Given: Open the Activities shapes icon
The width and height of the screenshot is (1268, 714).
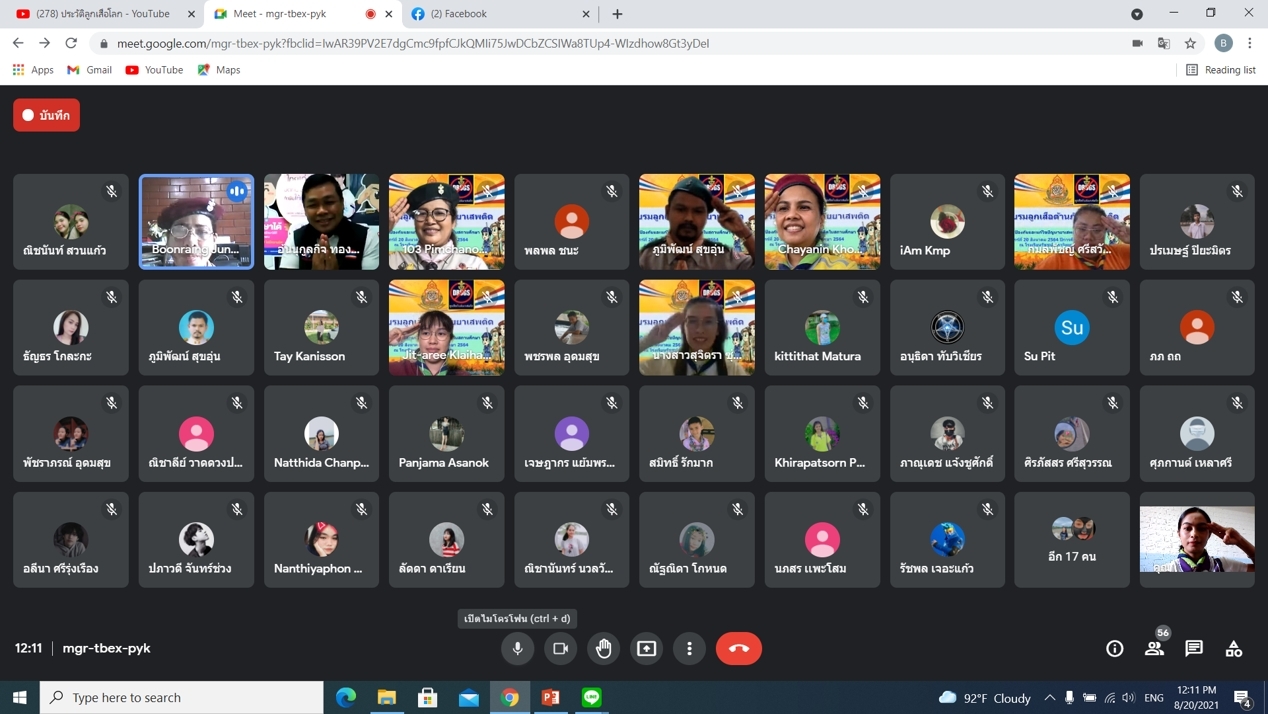Looking at the screenshot, I should pyautogui.click(x=1234, y=648).
